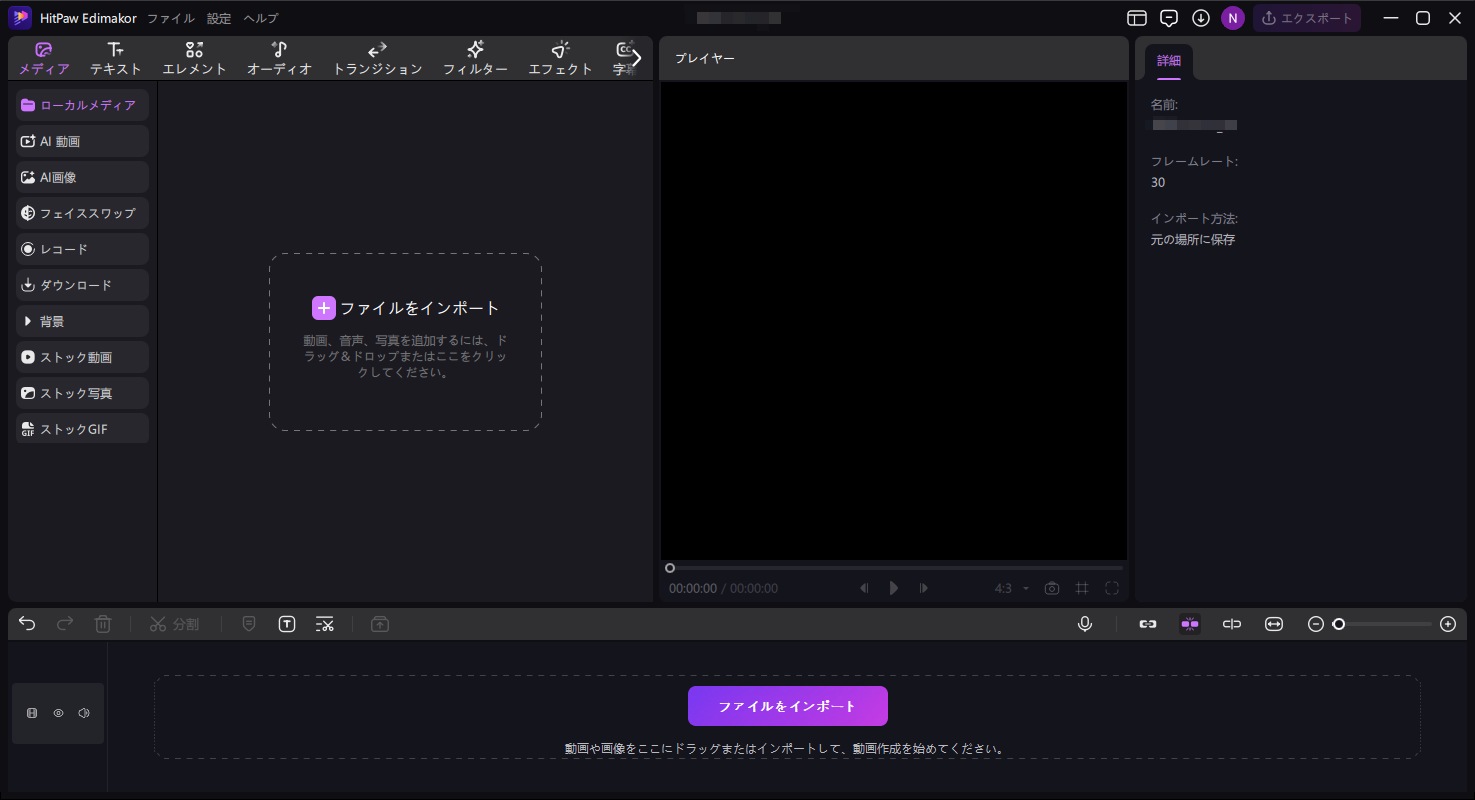Start voiceover recording with the microphone icon
The width and height of the screenshot is (1475, 800).
[x=1085, y=624]
